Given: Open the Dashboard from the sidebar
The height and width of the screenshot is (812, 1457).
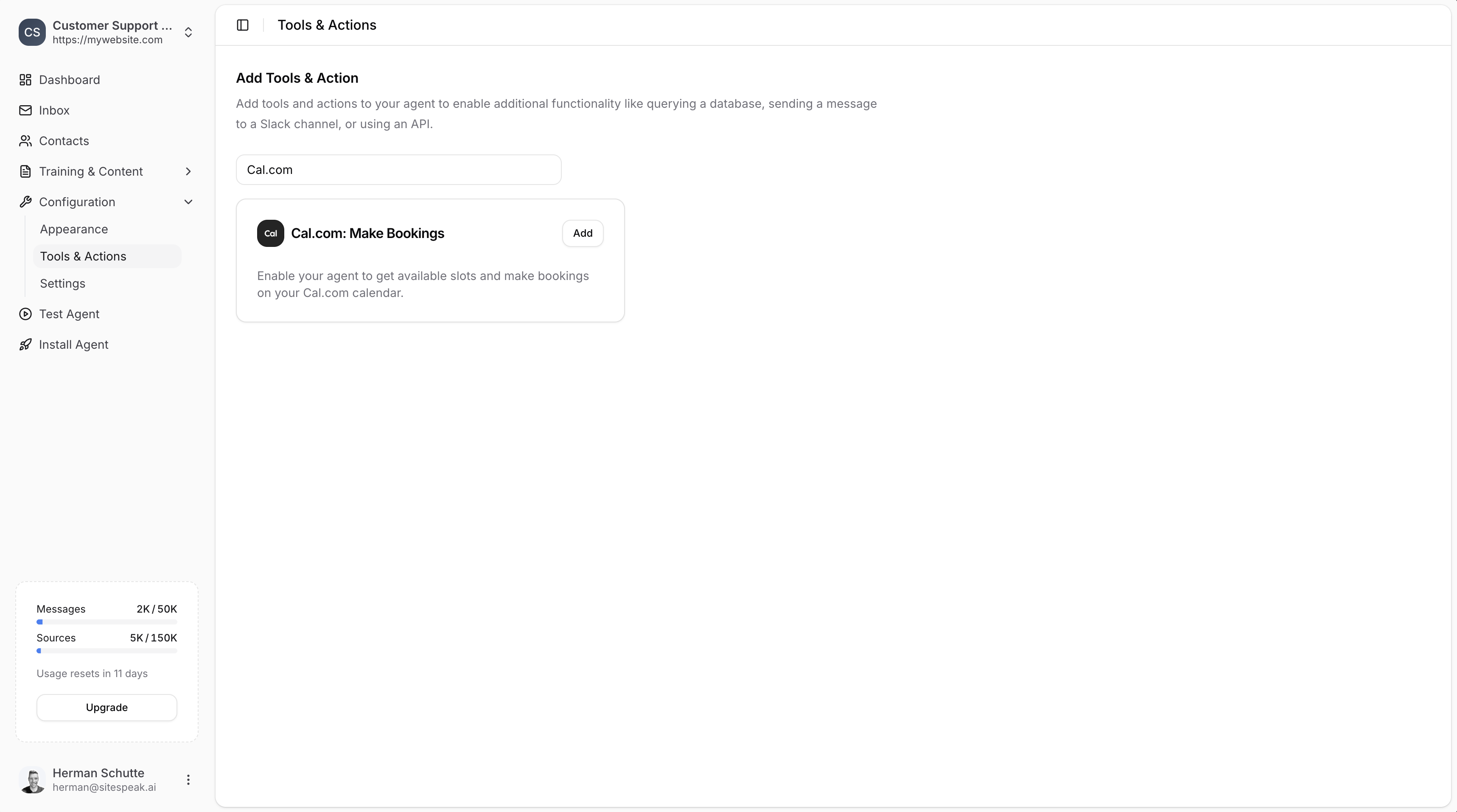Looking at the screenshot, I should (69, 80).
